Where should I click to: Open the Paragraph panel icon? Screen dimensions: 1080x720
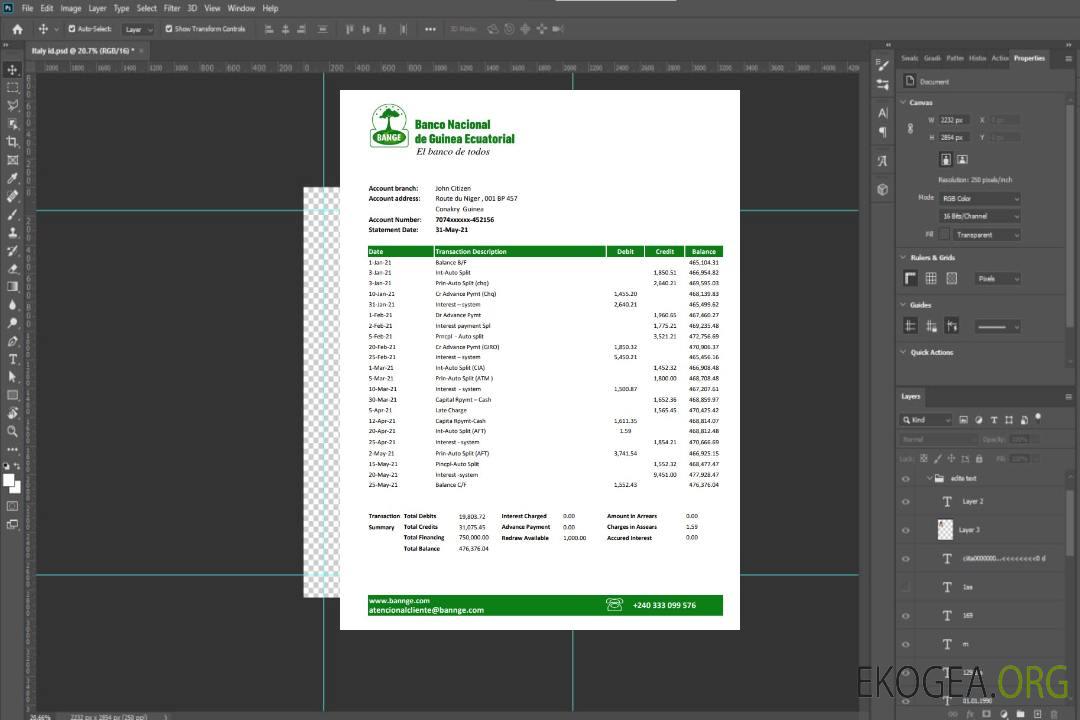pos(882,132)
